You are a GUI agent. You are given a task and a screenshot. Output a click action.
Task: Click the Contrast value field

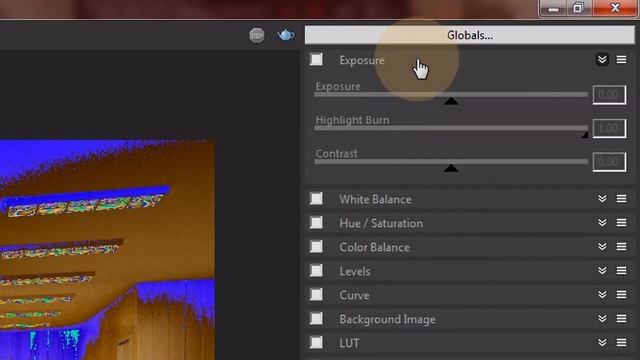(609, 162)
